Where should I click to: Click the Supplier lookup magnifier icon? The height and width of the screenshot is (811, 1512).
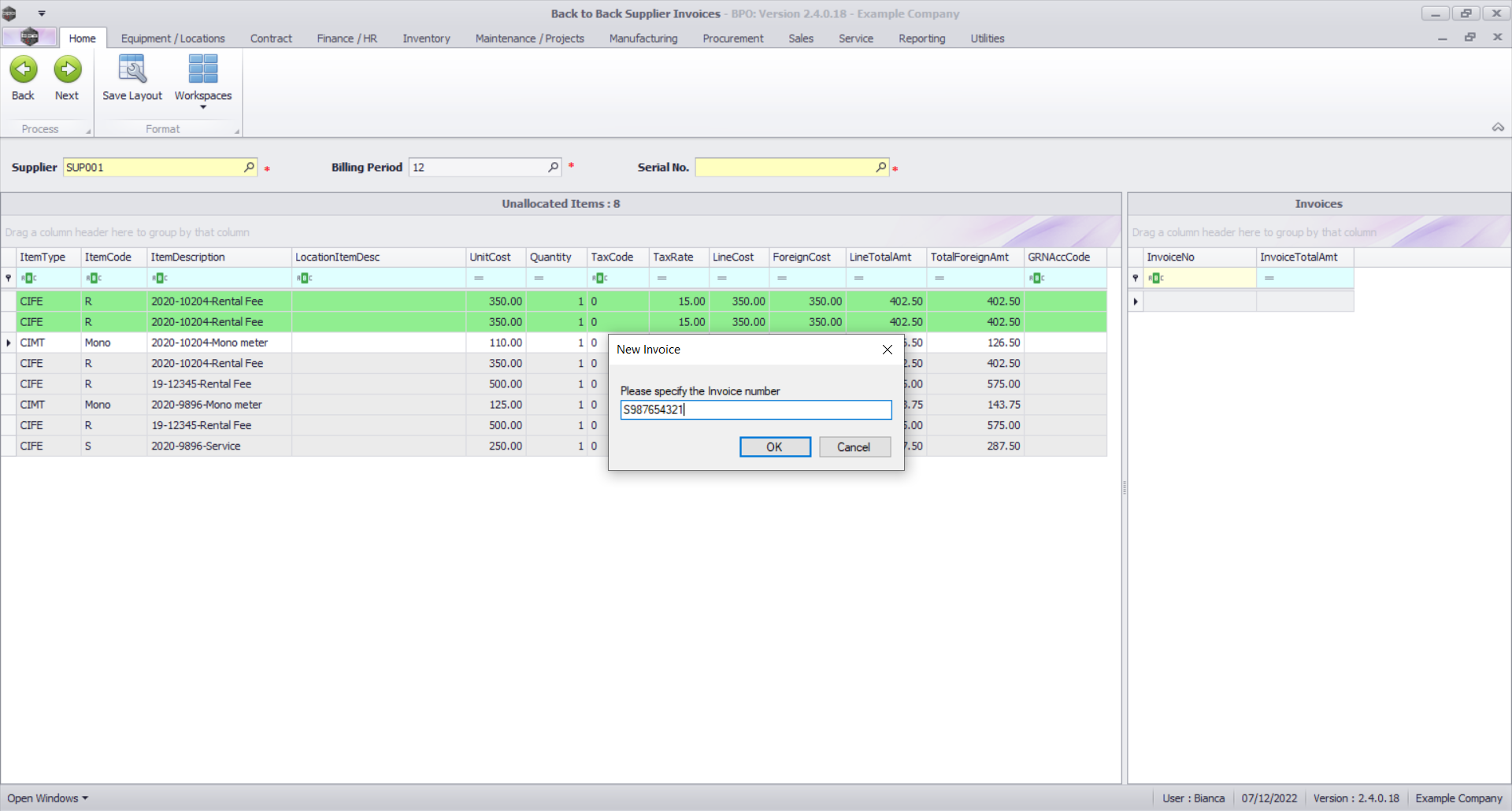point(249,167)
